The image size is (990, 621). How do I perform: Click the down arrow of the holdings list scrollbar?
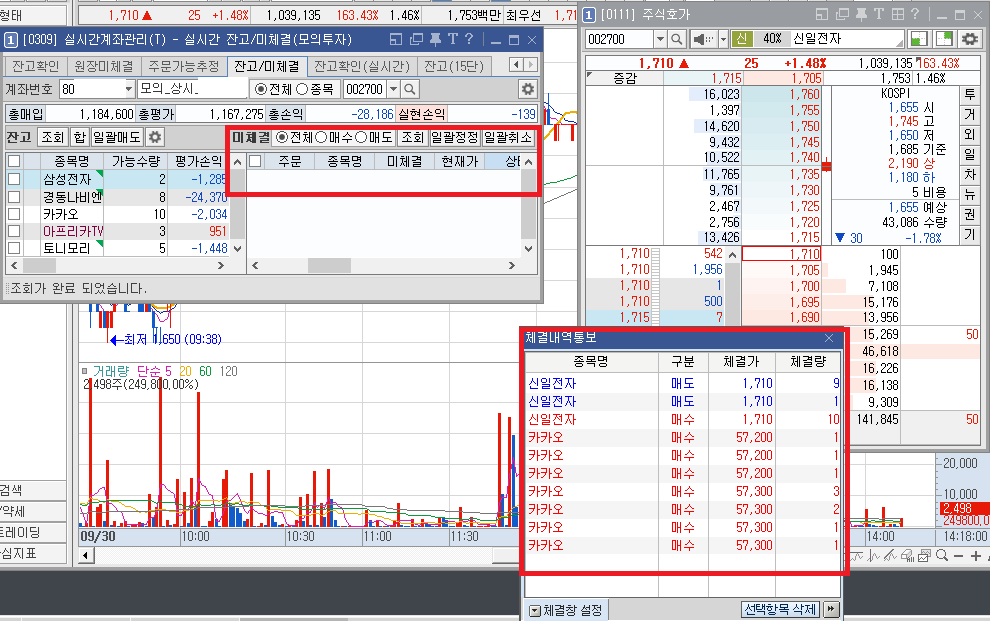237,249
